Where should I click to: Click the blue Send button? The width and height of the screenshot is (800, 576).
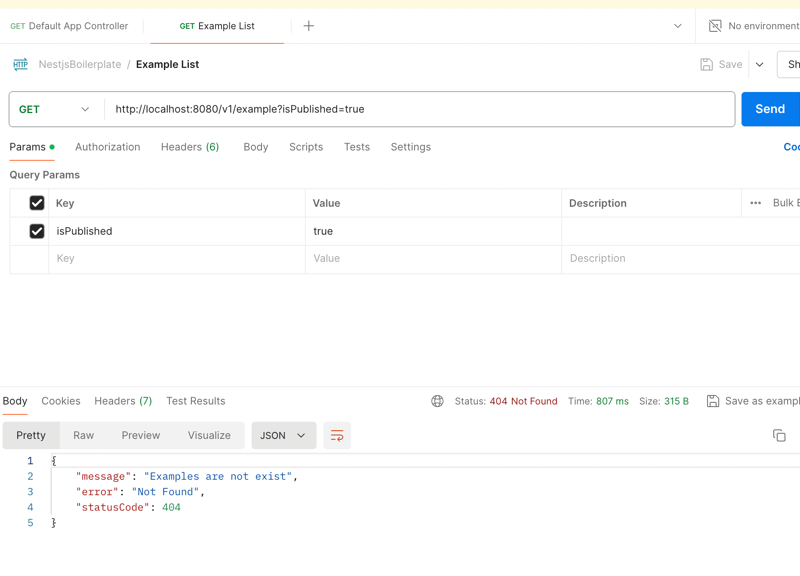tap(770, 109)
